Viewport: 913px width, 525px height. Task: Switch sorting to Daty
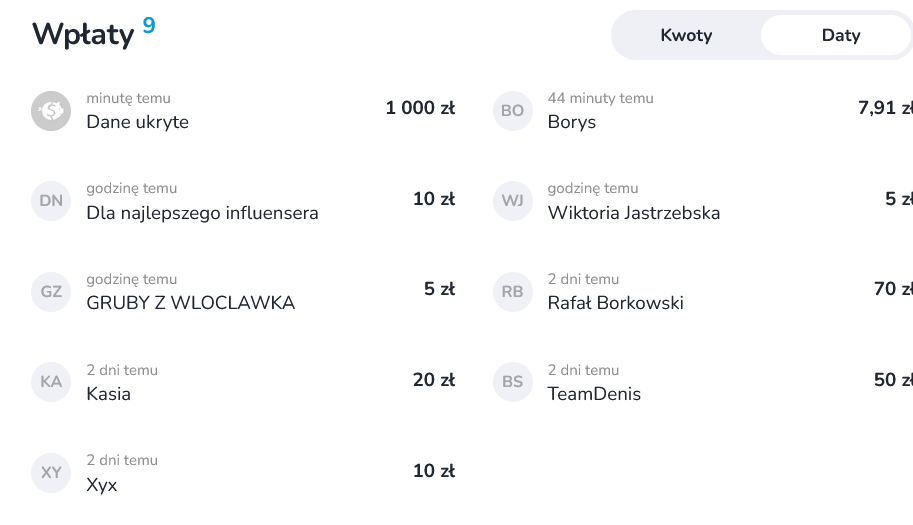click(x=840, y=36)
